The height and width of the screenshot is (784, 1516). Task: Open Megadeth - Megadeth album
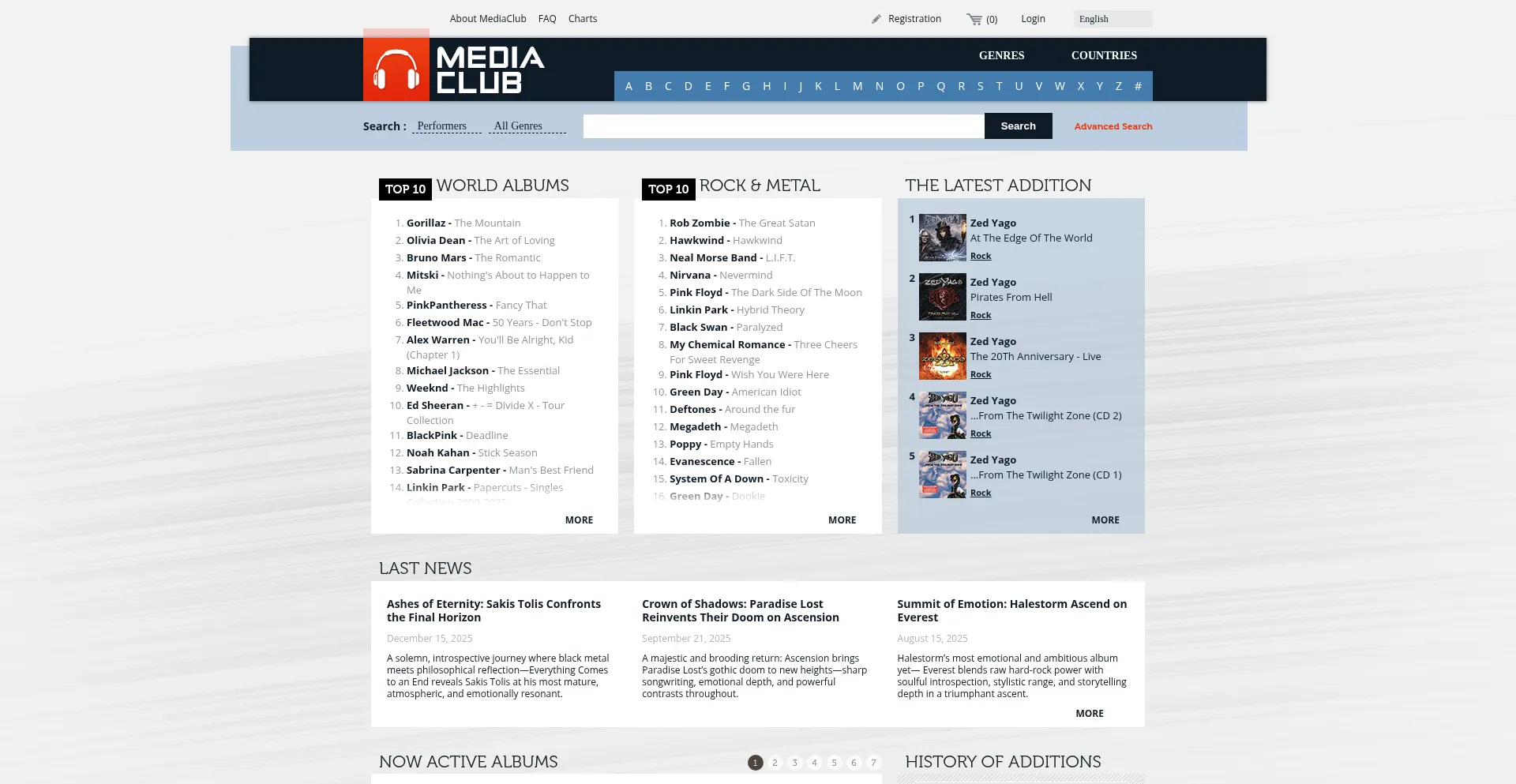tap(724, 427)
